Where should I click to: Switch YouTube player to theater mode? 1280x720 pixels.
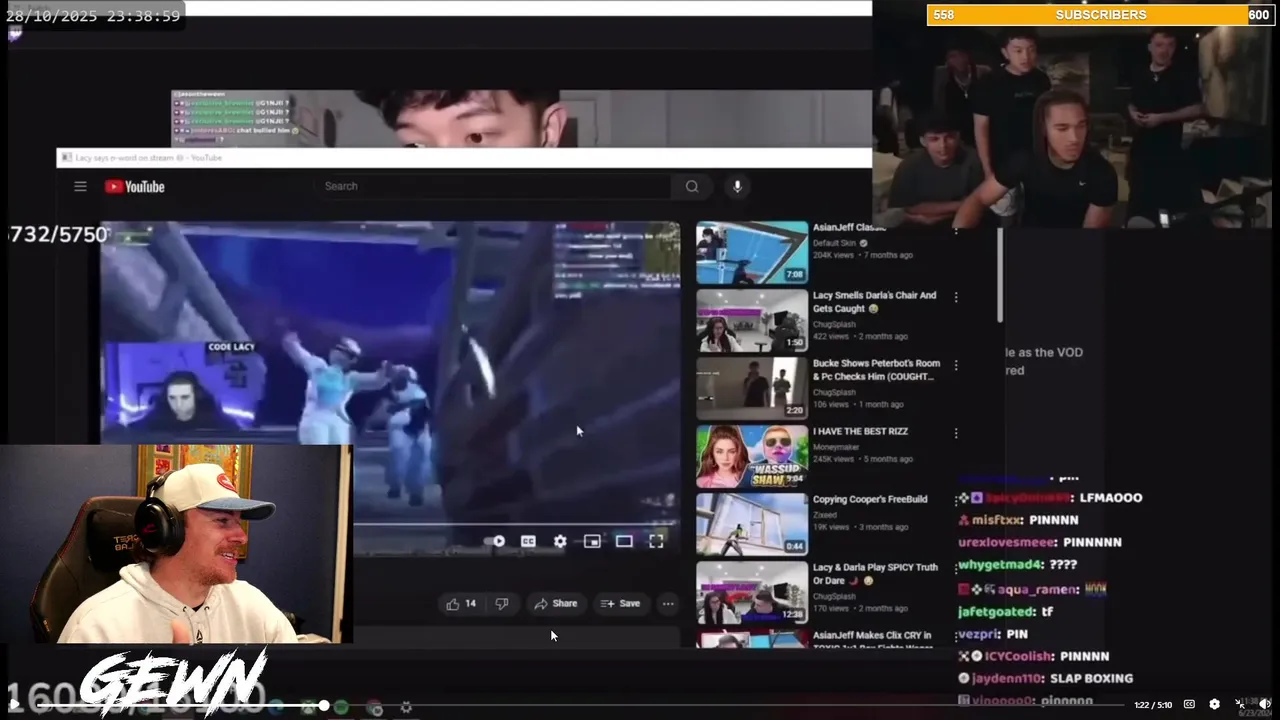point(624,541)
